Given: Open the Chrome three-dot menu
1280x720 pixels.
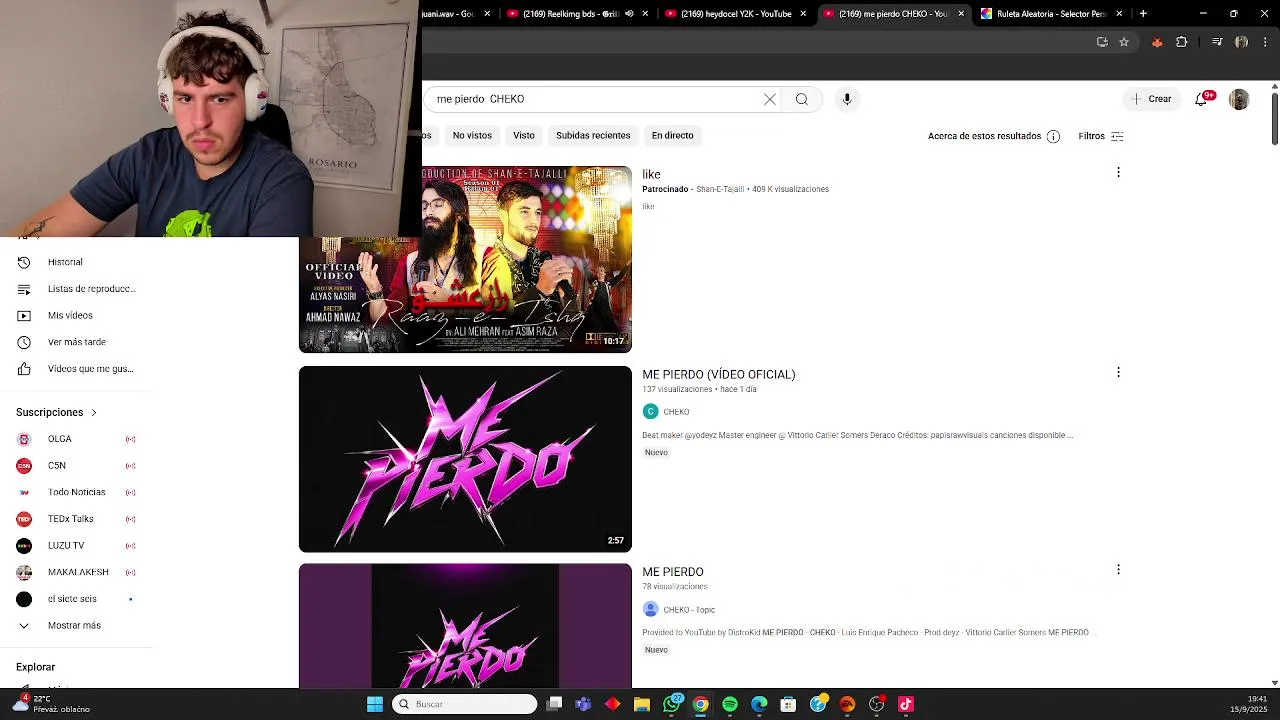Looking at the screenshot, I should [1266, 42].
